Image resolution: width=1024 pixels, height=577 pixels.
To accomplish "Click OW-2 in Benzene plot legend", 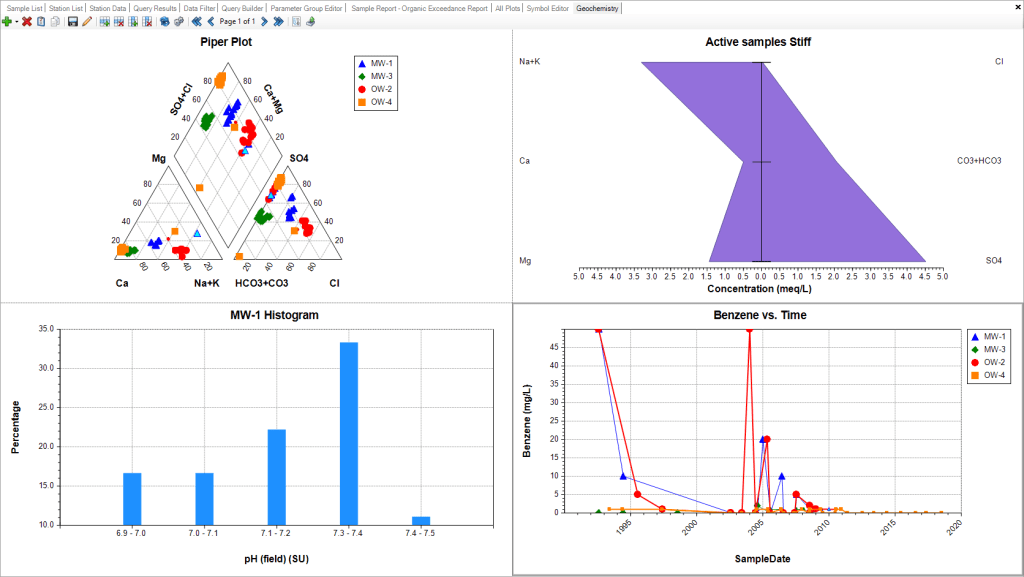I will [x=994, y=362].
